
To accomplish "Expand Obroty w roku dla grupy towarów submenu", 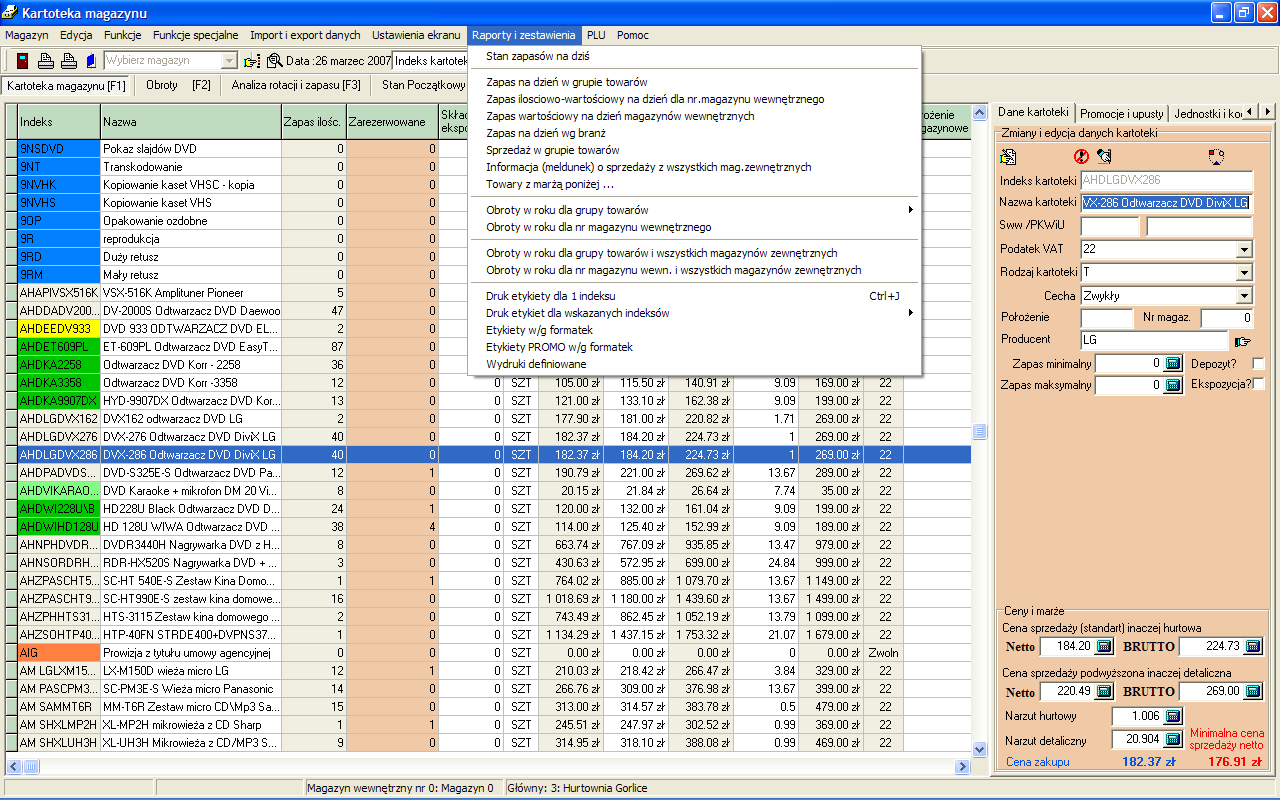I will (695, 210).
